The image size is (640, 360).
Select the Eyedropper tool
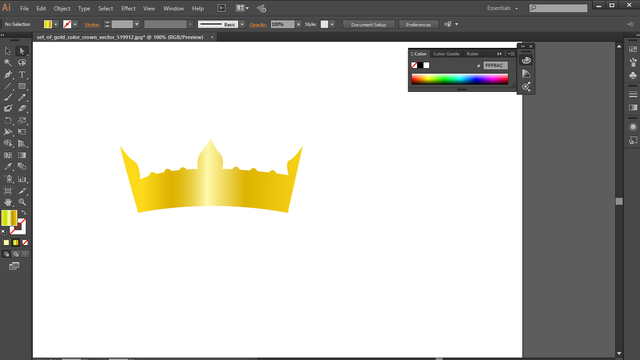click(x=8, y=167)
